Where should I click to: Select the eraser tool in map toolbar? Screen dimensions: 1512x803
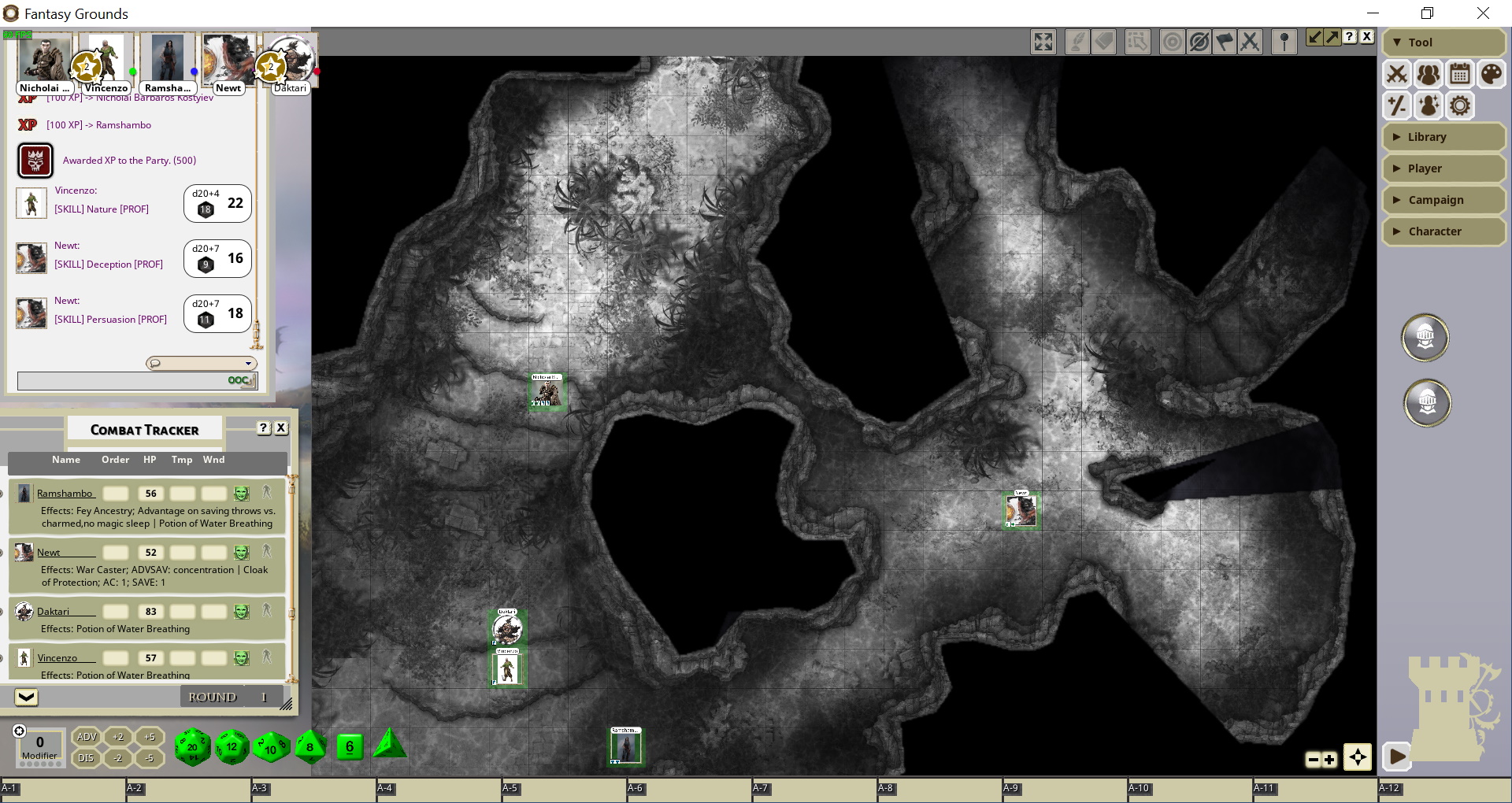(x=1104, y=42)
